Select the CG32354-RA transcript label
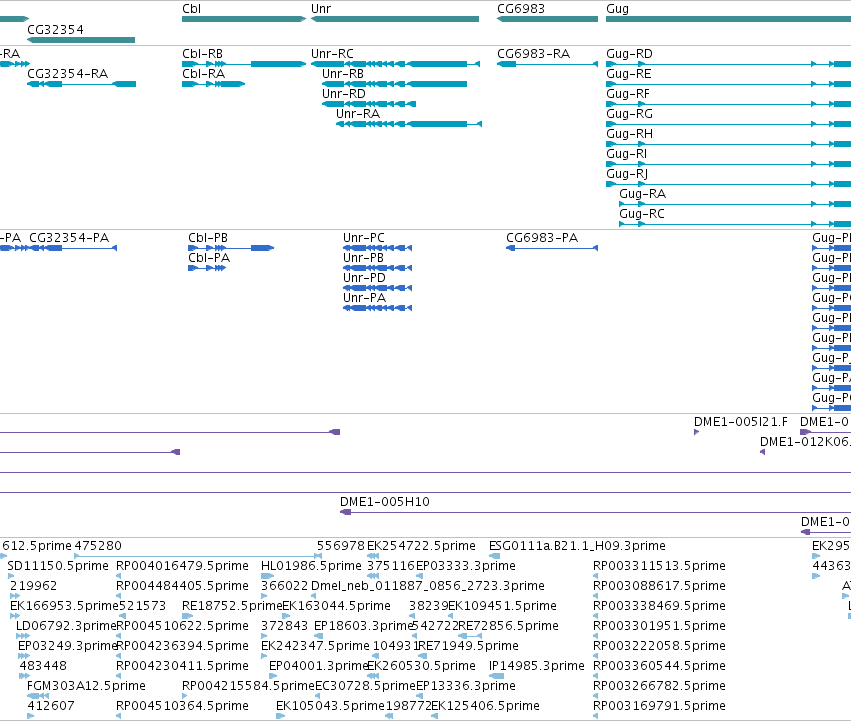851x721 pixels. 67,74
